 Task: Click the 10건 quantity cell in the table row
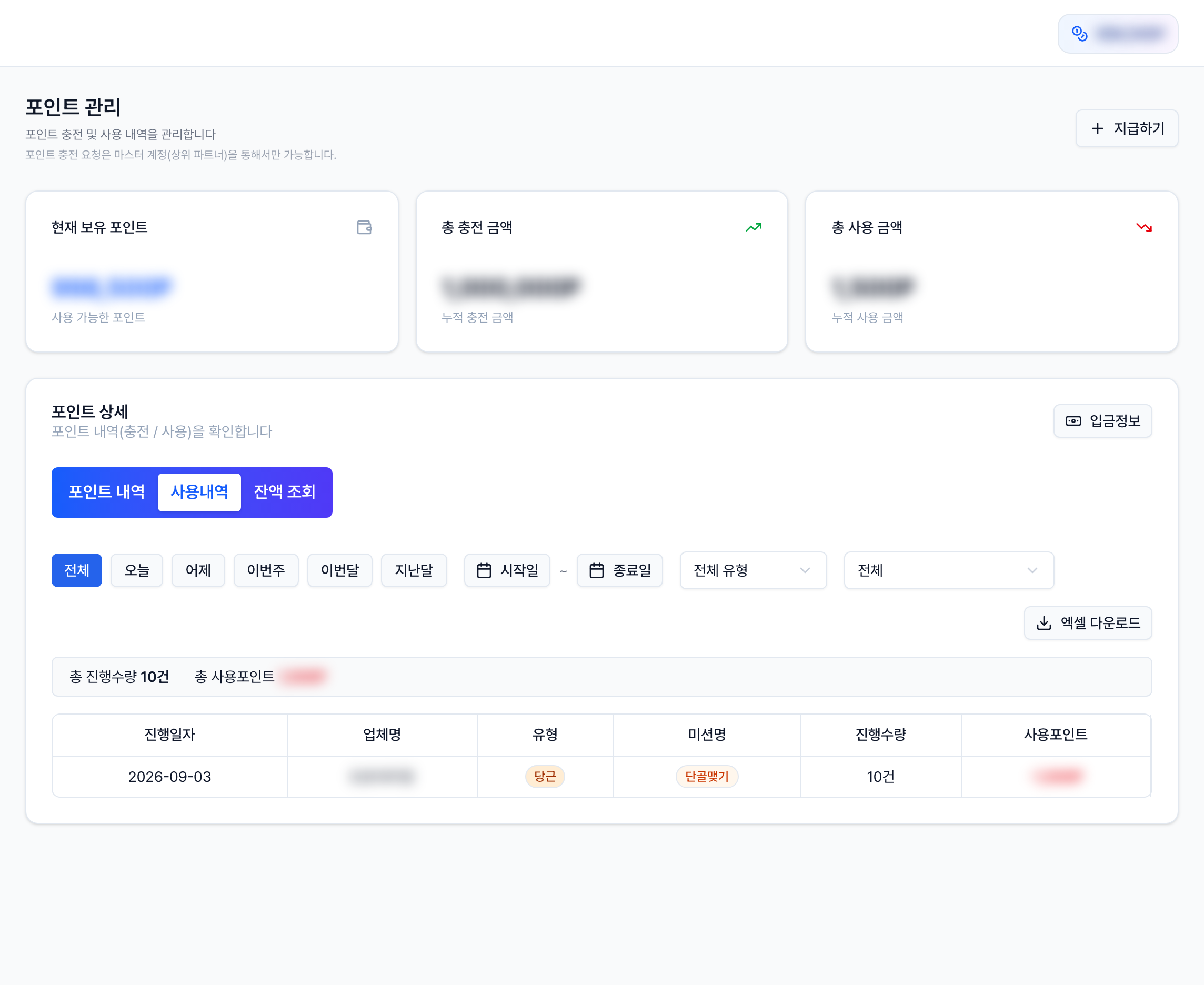pyautogui.click(x=880, y=777)
